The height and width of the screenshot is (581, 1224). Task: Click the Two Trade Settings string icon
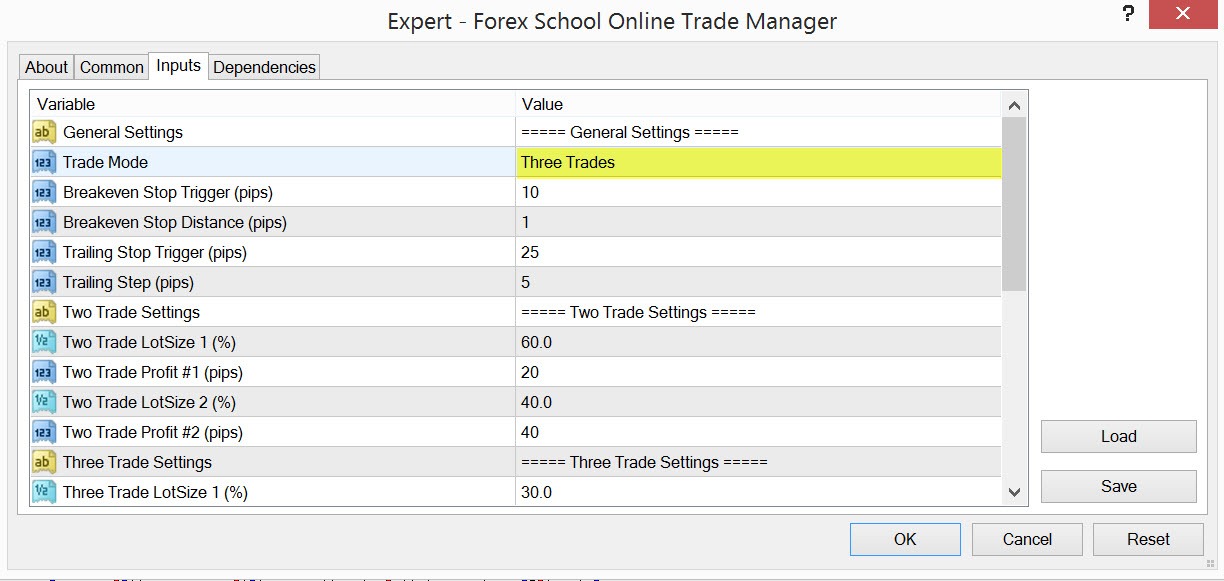(44, 312)
